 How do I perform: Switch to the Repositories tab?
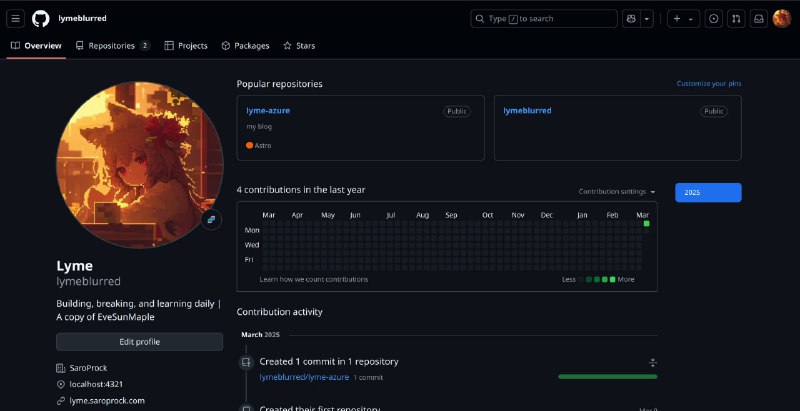[112, 46]
